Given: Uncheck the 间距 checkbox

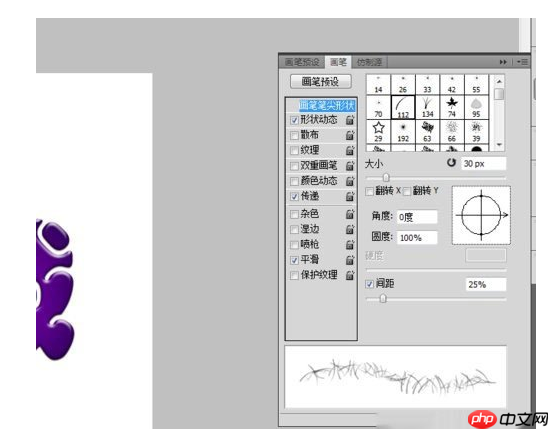Looking at the screenshot, I should (x=370, y=284).
